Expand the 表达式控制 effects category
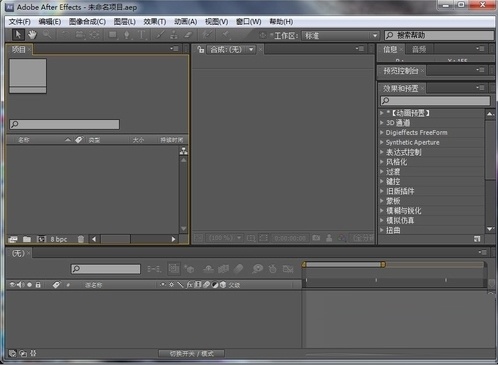498x365 pixels. (x=382, y=152)
